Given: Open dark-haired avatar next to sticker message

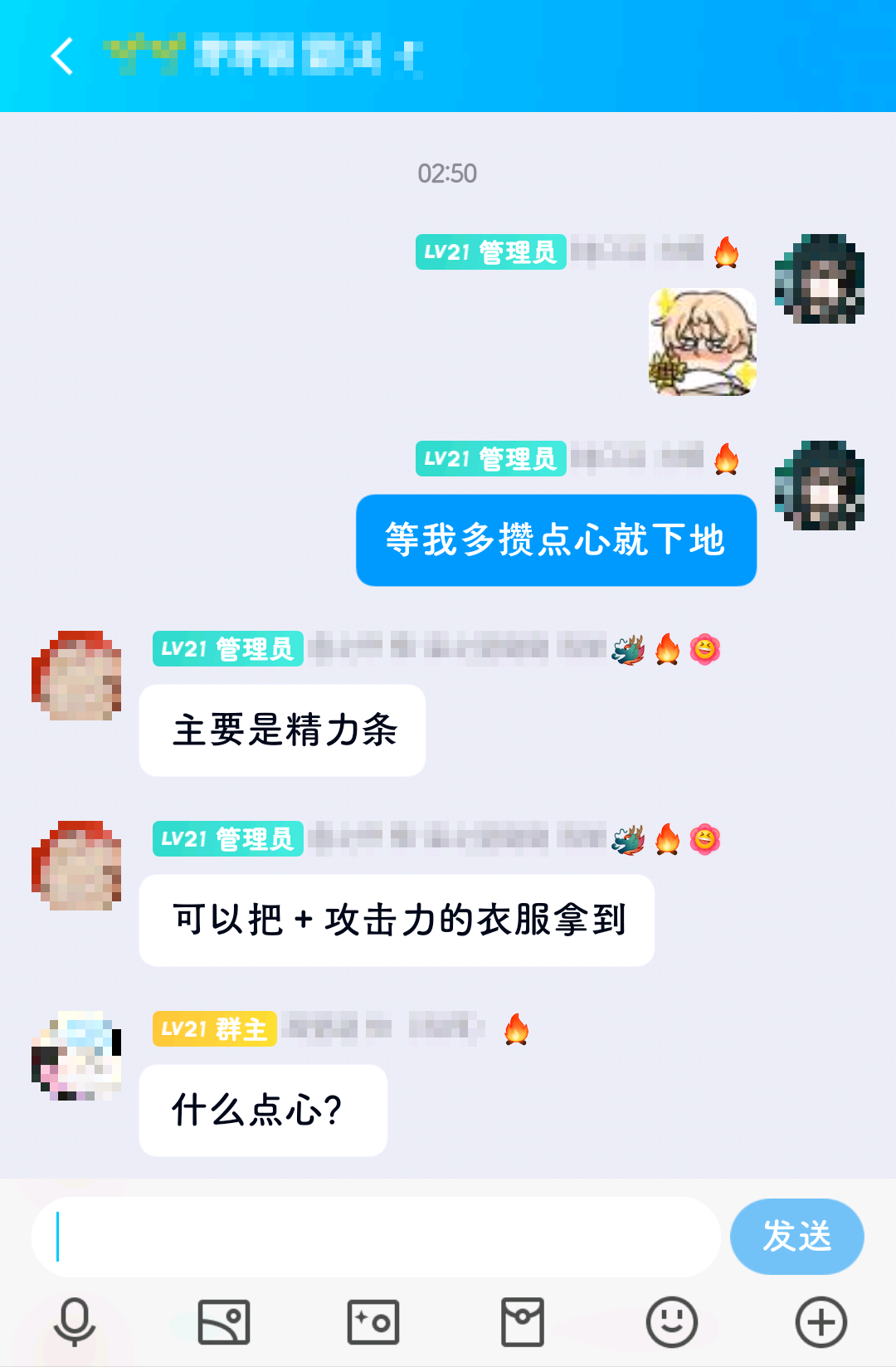Looking at the screenshot, I should (x=820, y=279).
